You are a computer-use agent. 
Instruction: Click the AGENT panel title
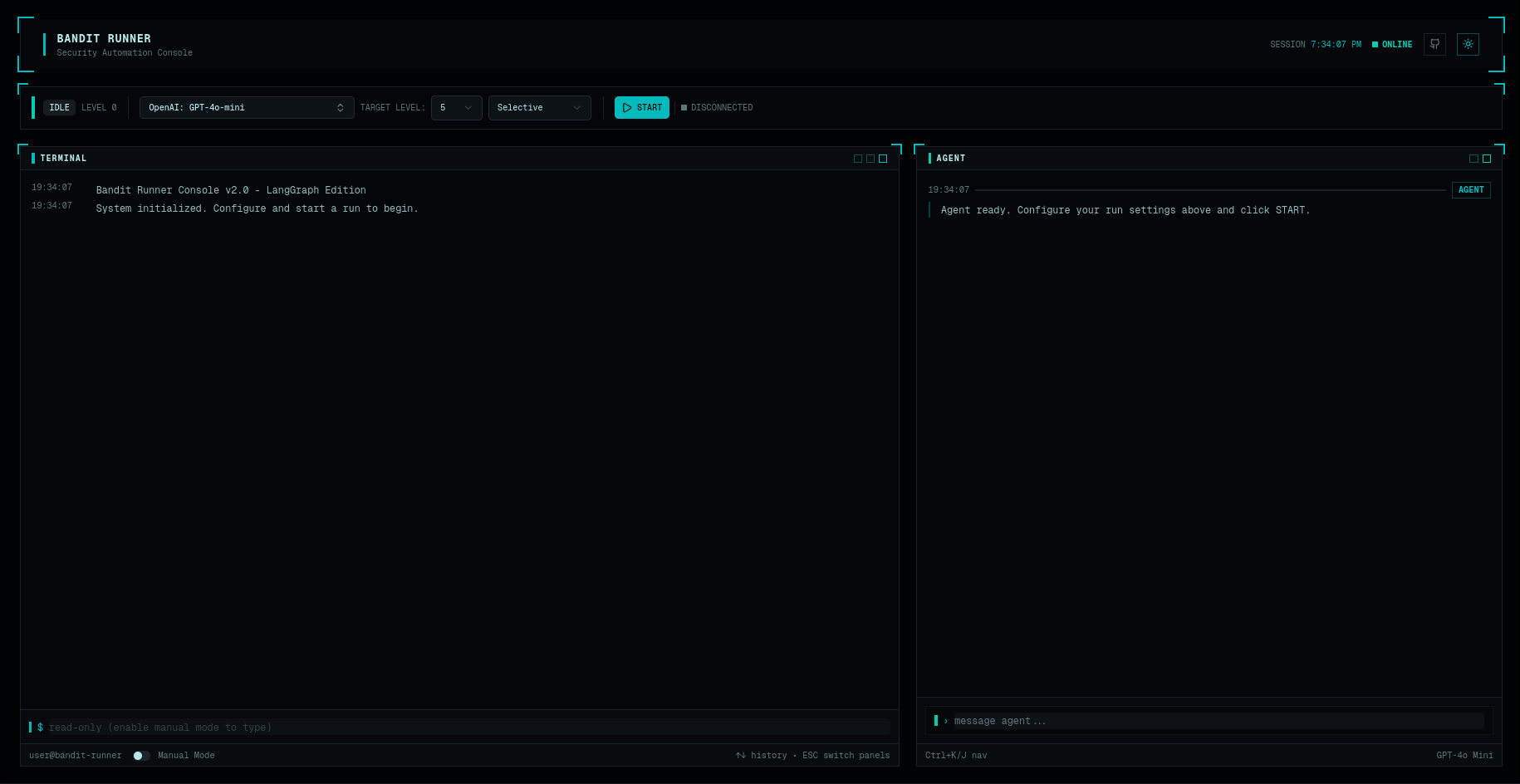pyautogui.click(x=950, y=159)
